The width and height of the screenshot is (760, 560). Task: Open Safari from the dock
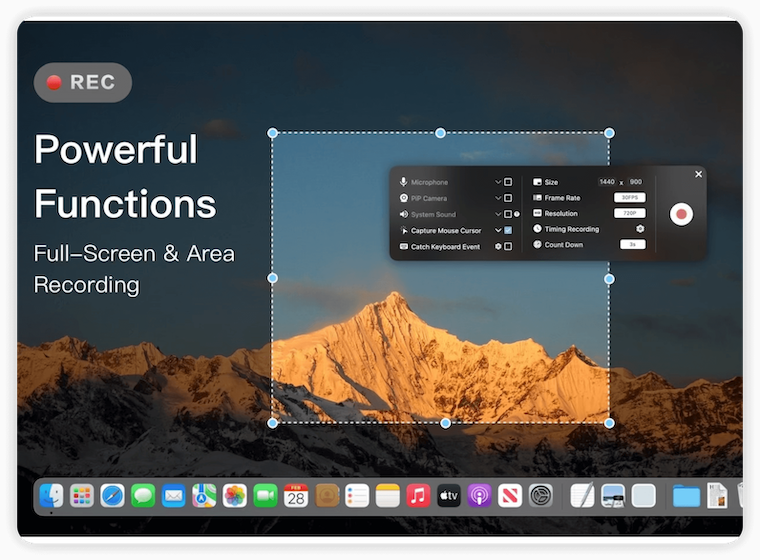(112, 495)
